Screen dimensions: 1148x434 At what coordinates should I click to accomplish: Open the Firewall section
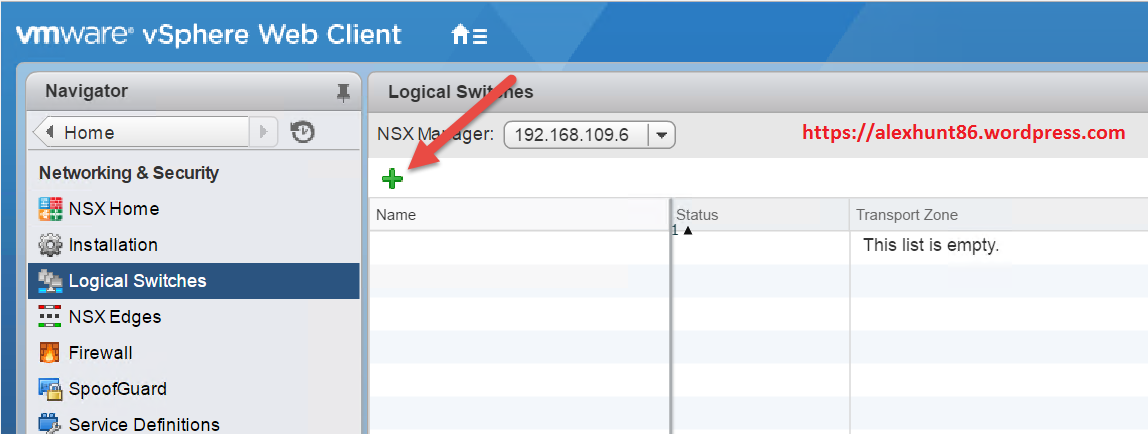click(x=100, y=353)
